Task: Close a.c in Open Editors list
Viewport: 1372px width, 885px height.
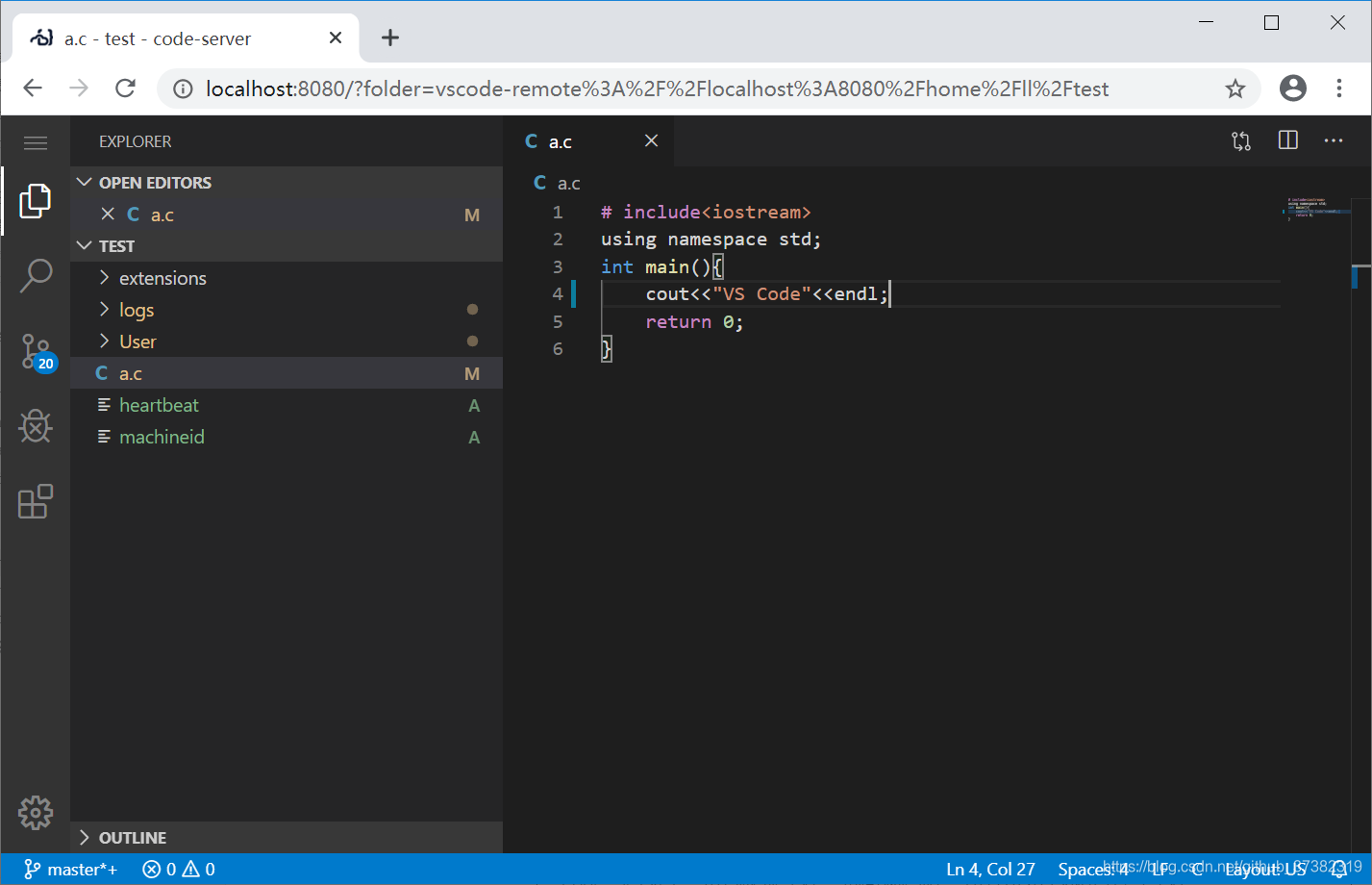Action: [x=108, y=214]
